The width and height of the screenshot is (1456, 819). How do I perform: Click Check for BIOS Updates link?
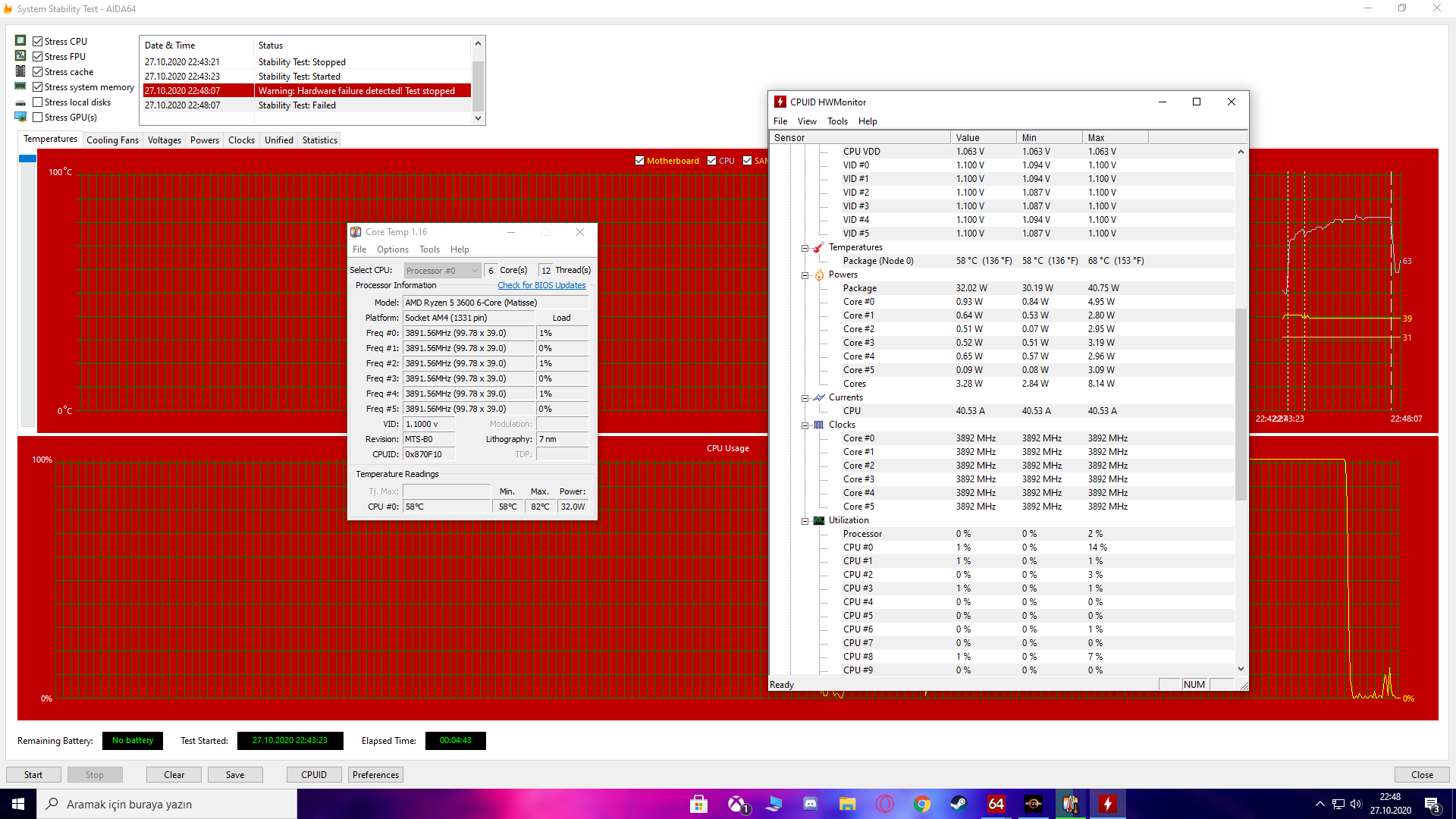point(541,286)
